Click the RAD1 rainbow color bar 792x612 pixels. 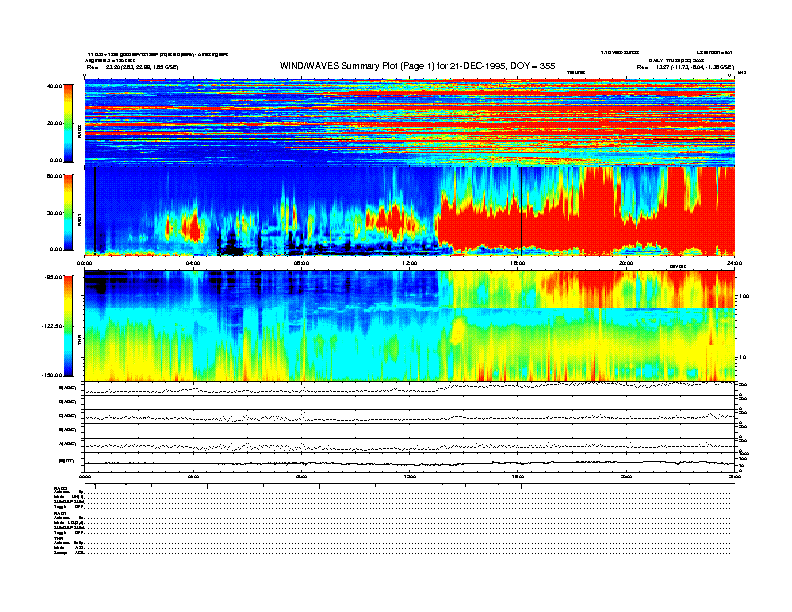[68, 212]
